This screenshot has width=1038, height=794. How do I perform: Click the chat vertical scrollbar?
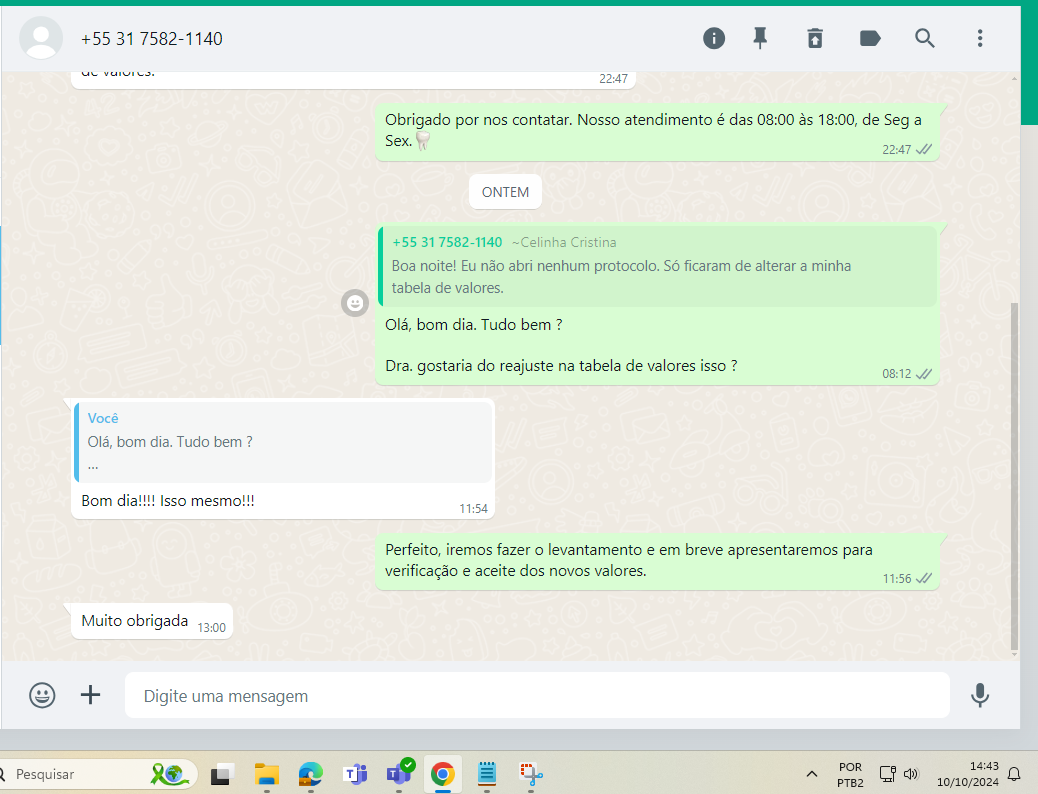(x=1015, y=470)
